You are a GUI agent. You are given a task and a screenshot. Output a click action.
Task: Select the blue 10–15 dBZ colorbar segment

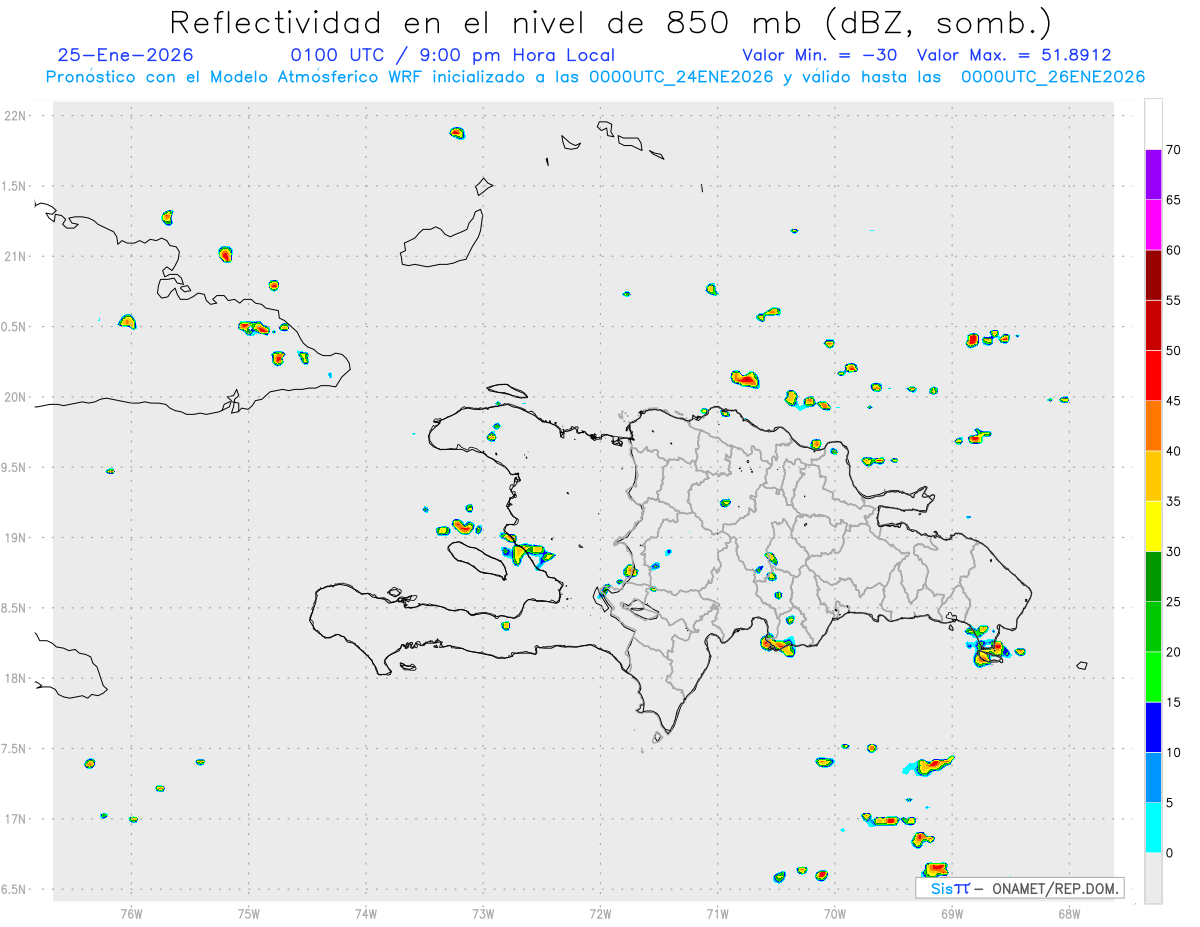[1153, 727]
